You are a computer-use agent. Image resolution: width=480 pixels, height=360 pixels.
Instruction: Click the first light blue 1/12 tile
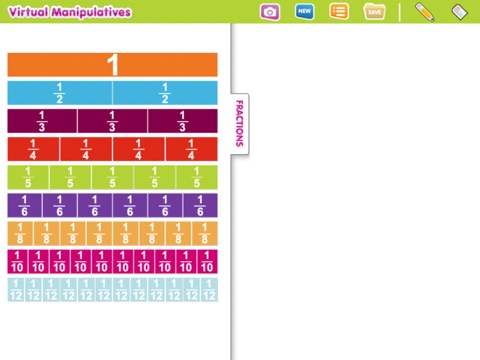(x=16, y=290)
